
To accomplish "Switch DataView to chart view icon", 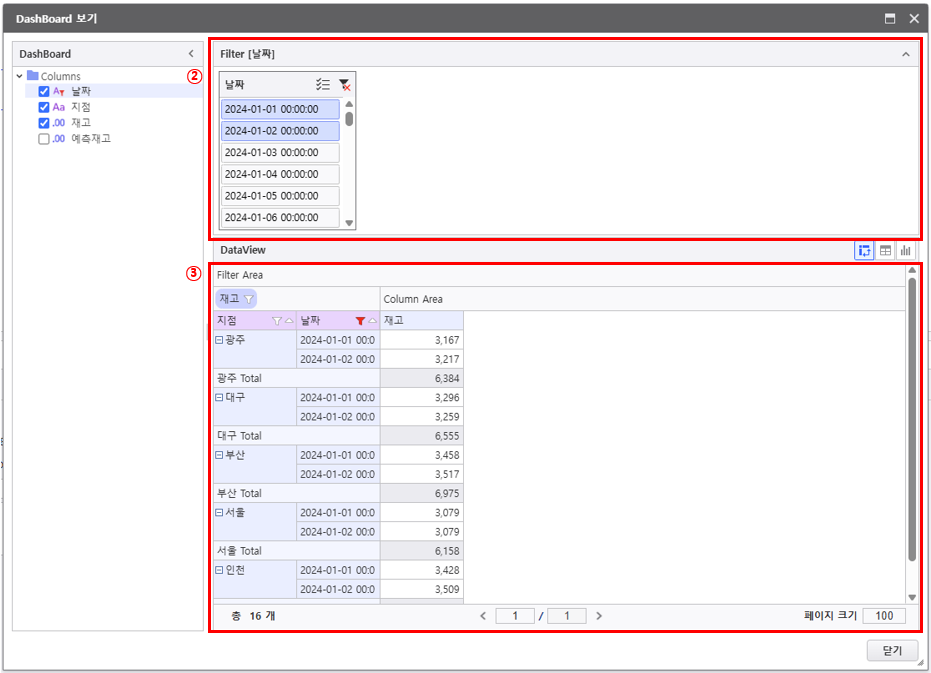I will click(905, 251).
